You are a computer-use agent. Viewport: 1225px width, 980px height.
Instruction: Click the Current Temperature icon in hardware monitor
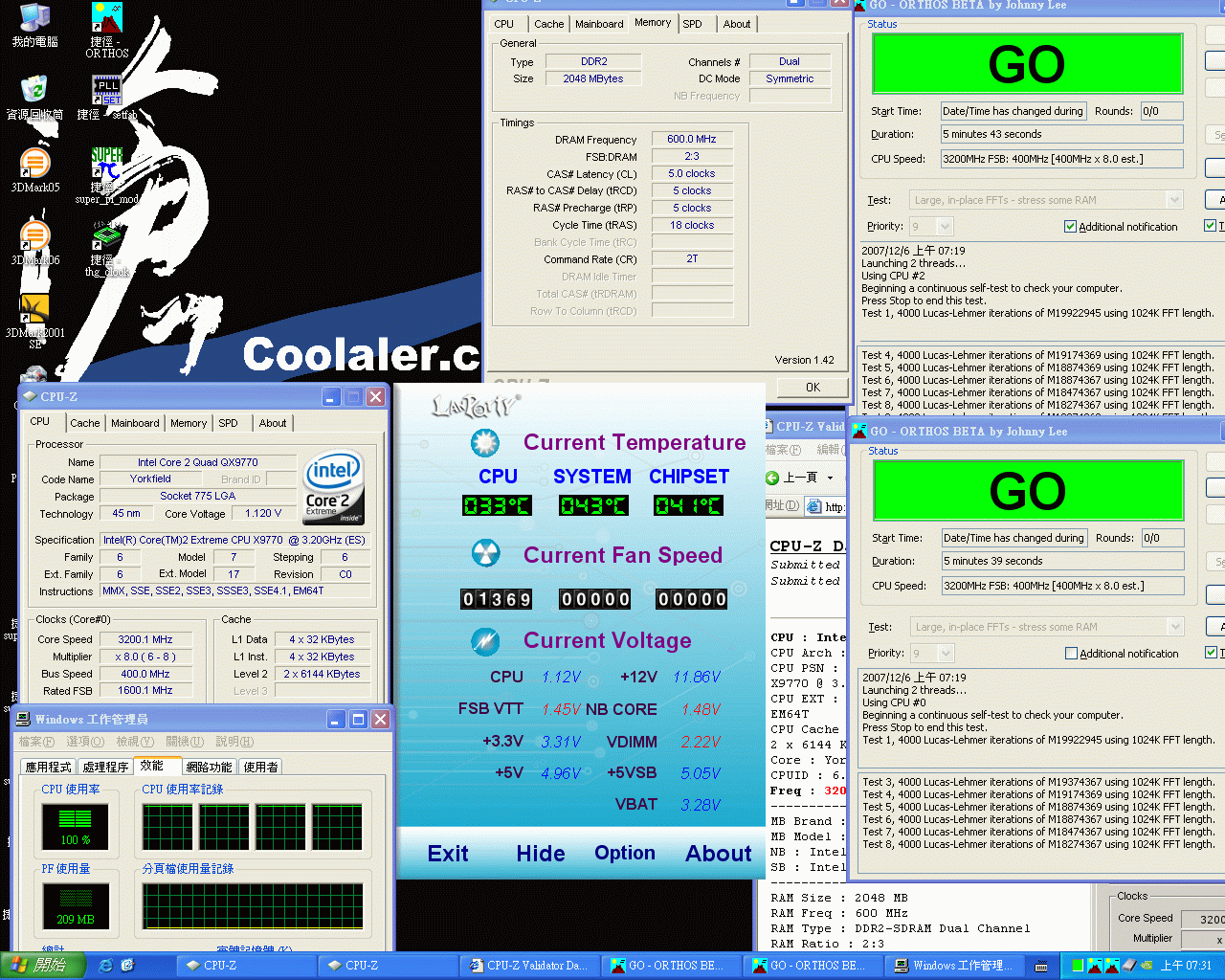pyautogui.click(x=485, y=442)
